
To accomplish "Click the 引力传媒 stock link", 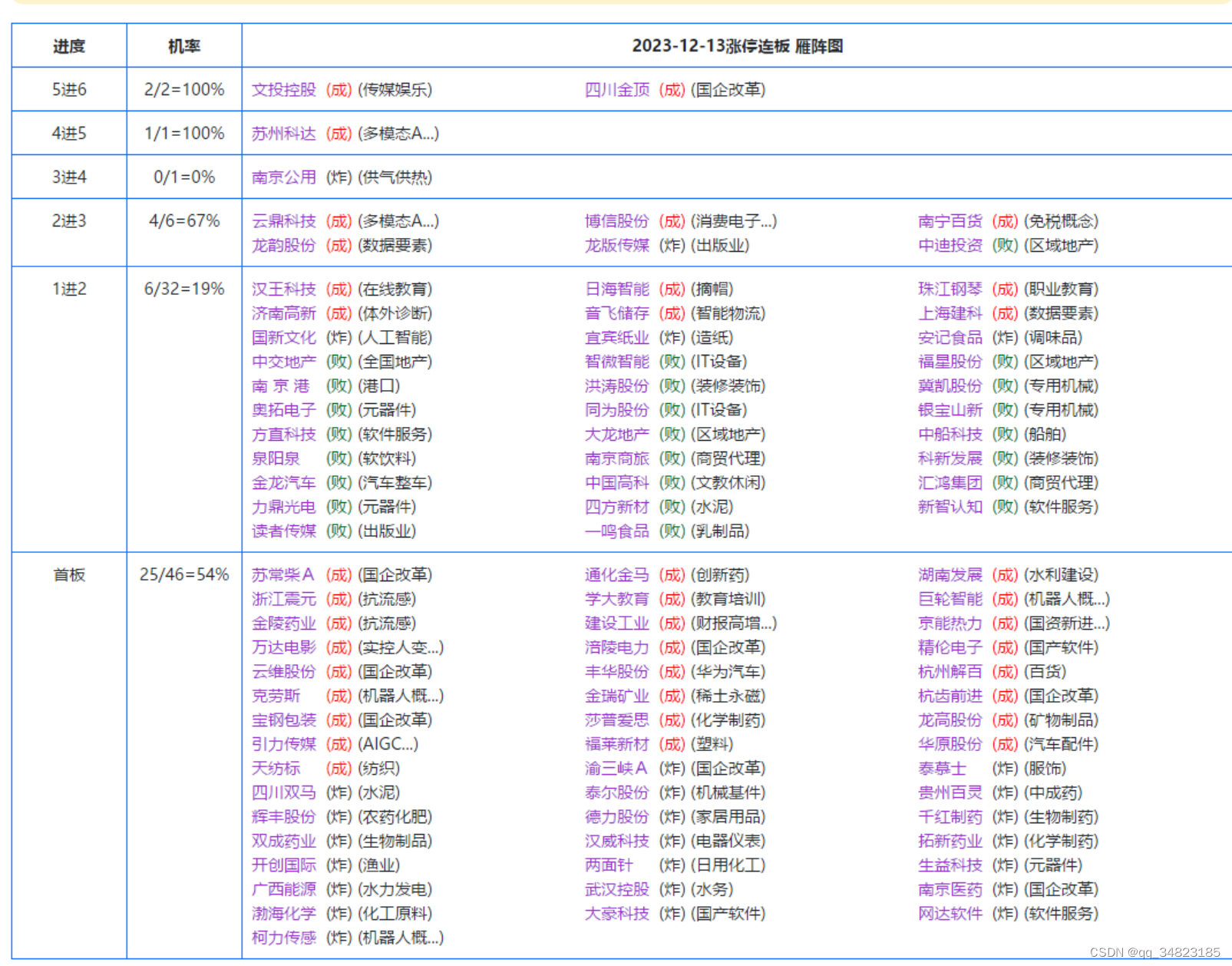I will [284, 744].
